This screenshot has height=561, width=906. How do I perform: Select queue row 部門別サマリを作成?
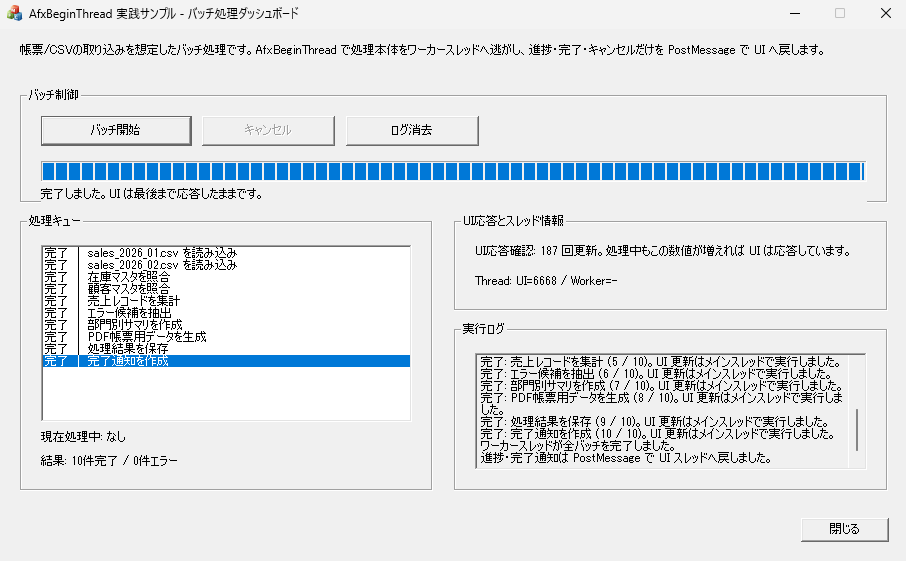(x=226, y=325)
